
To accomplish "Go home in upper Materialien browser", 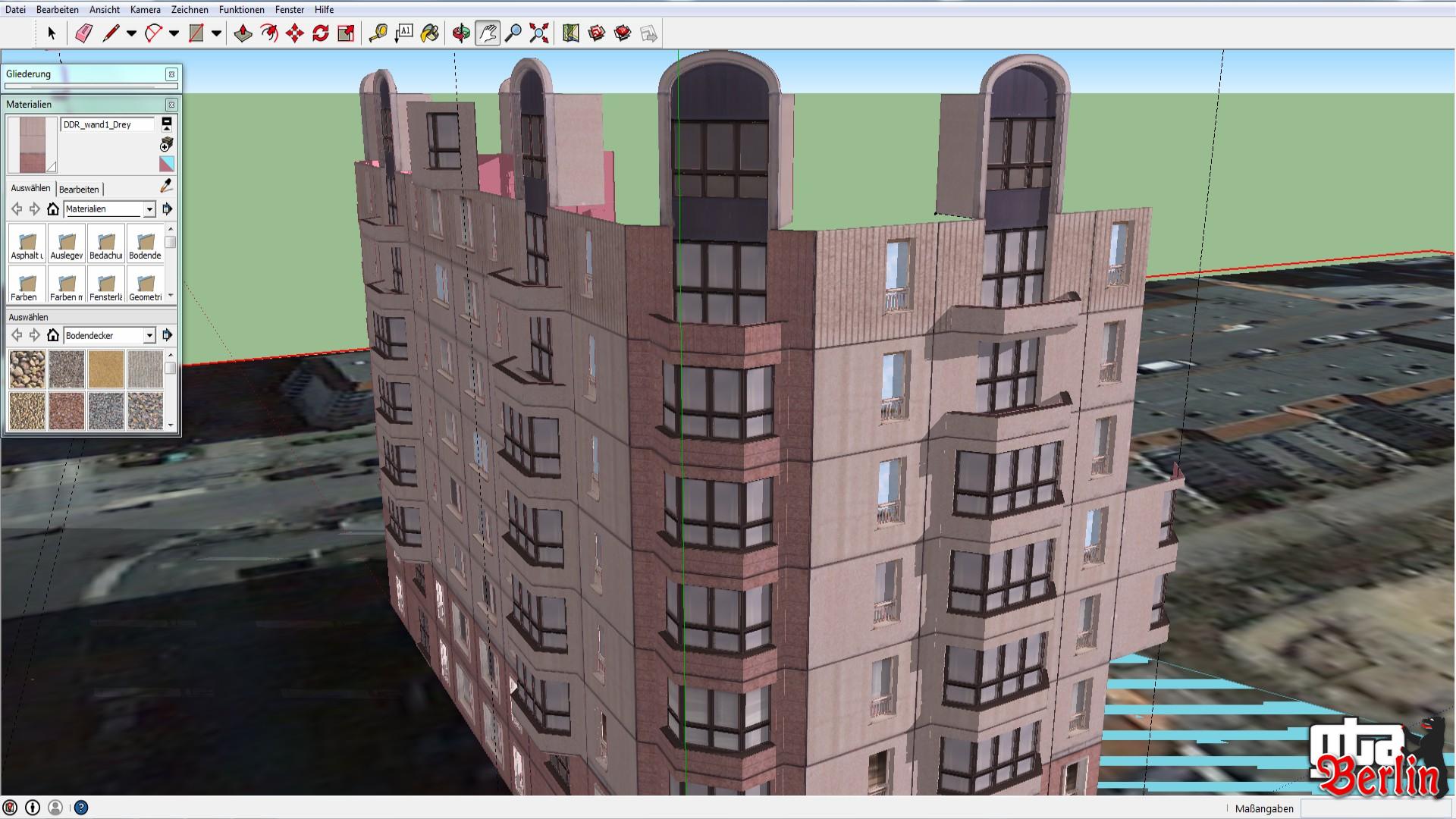I will pyautogui.click(x=52, y=209).
